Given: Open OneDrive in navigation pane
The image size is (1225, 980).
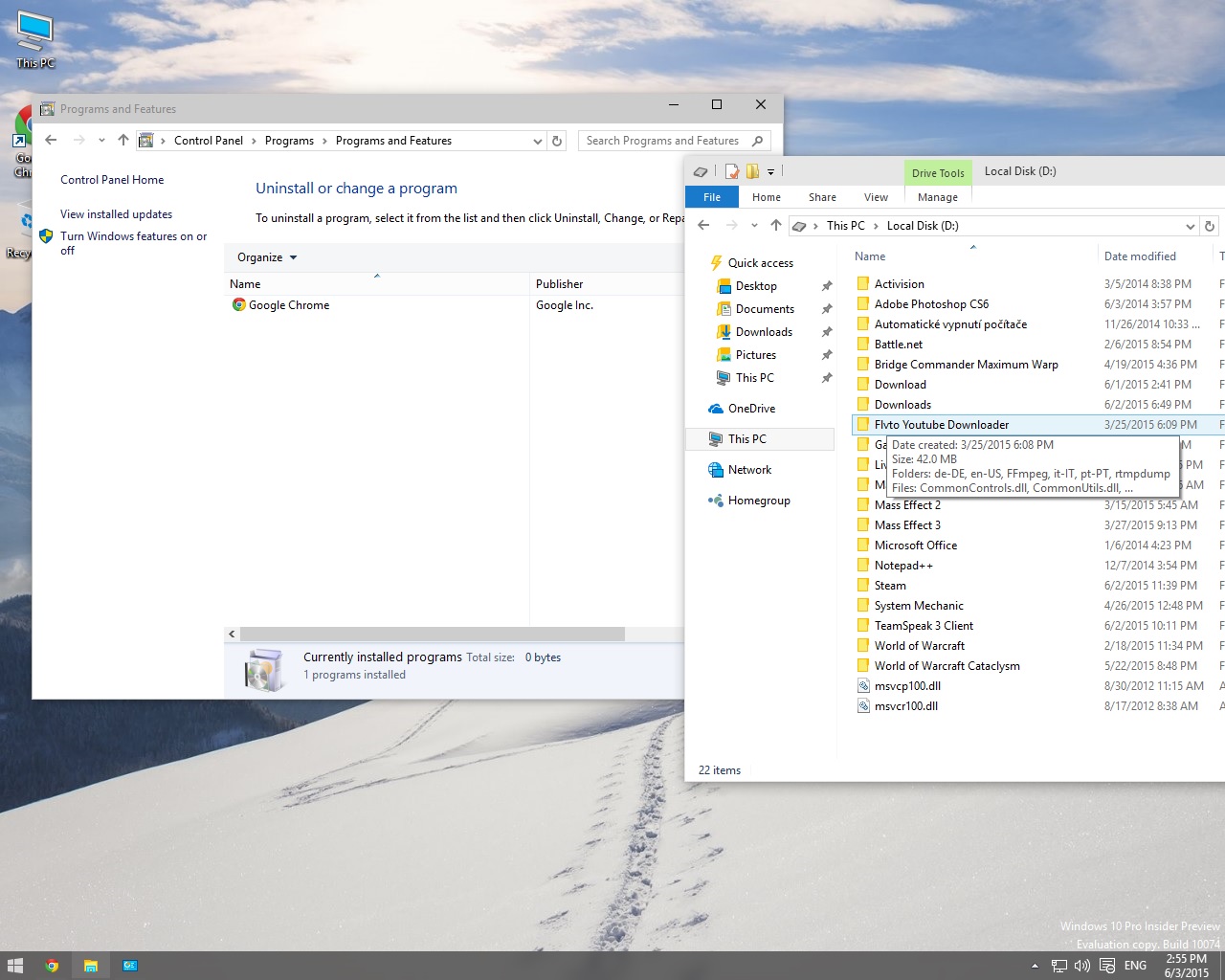Looking at the screenshot, I should [x=751, y=409].
